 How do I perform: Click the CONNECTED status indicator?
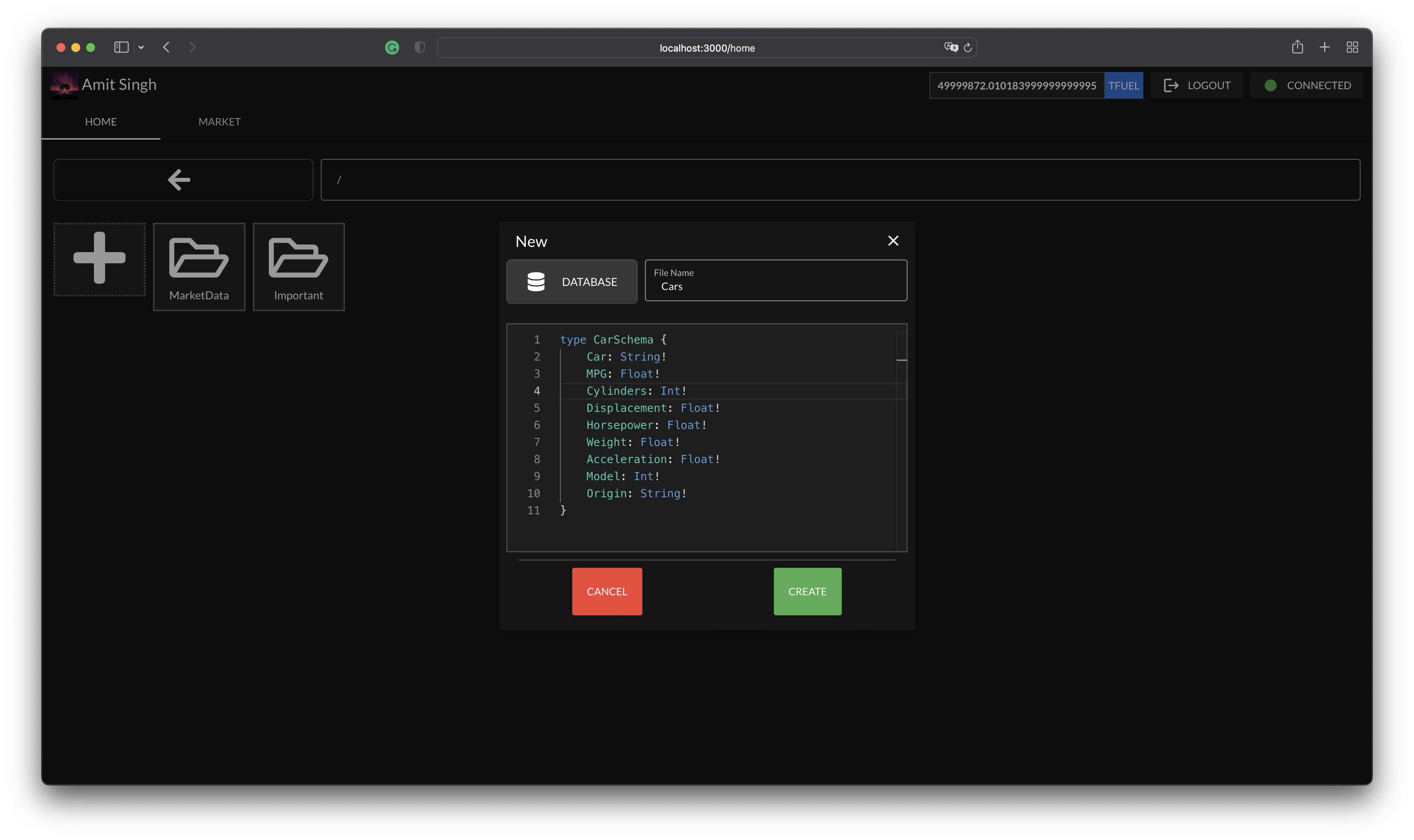[x=1306, y=85]
